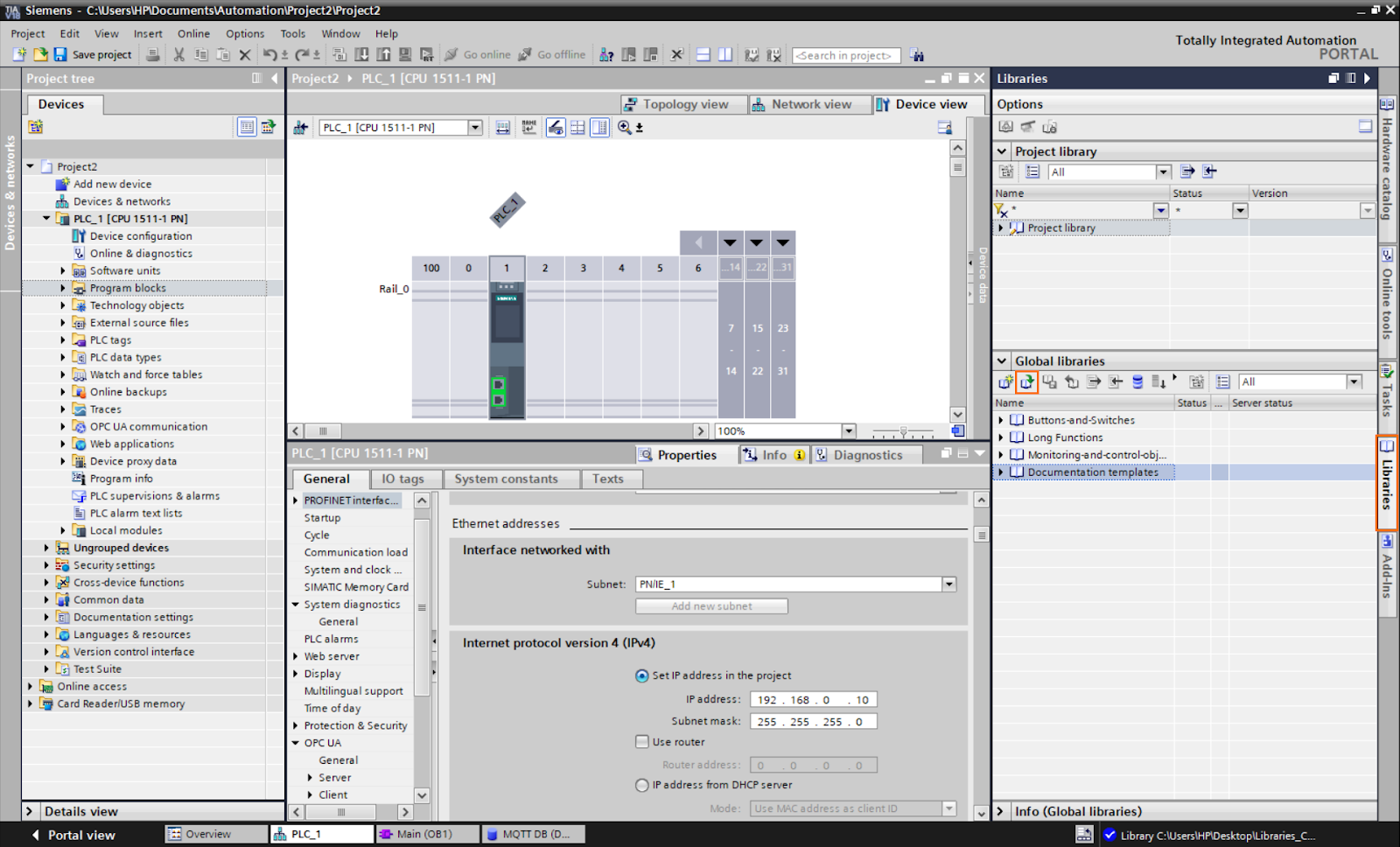The height and width of the screenshot is (847, 1400).
Task: Collapse the Global libraries pane
Action: (1002, 360)
